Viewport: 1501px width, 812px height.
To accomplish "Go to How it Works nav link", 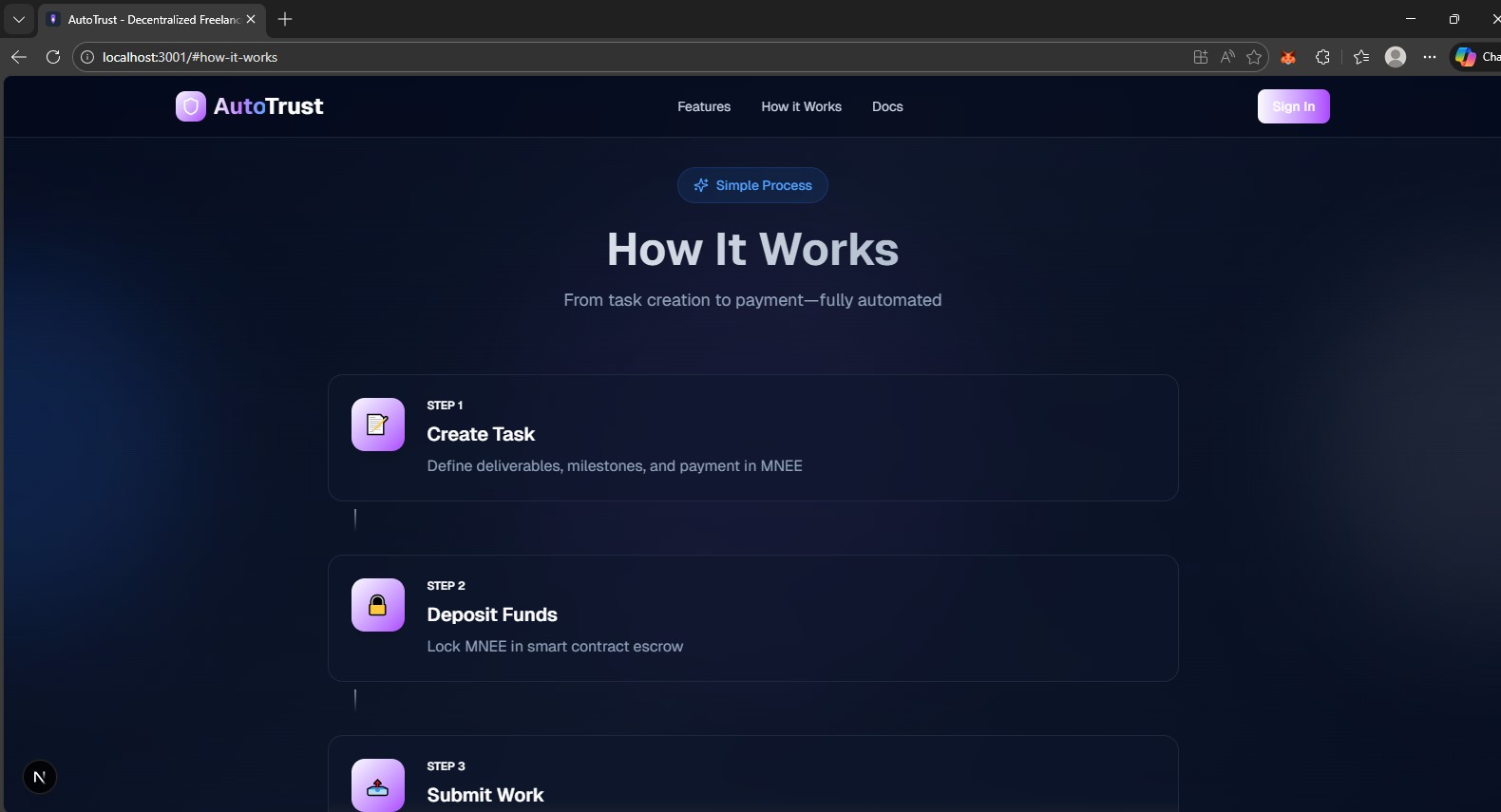I will click(801, 106).
